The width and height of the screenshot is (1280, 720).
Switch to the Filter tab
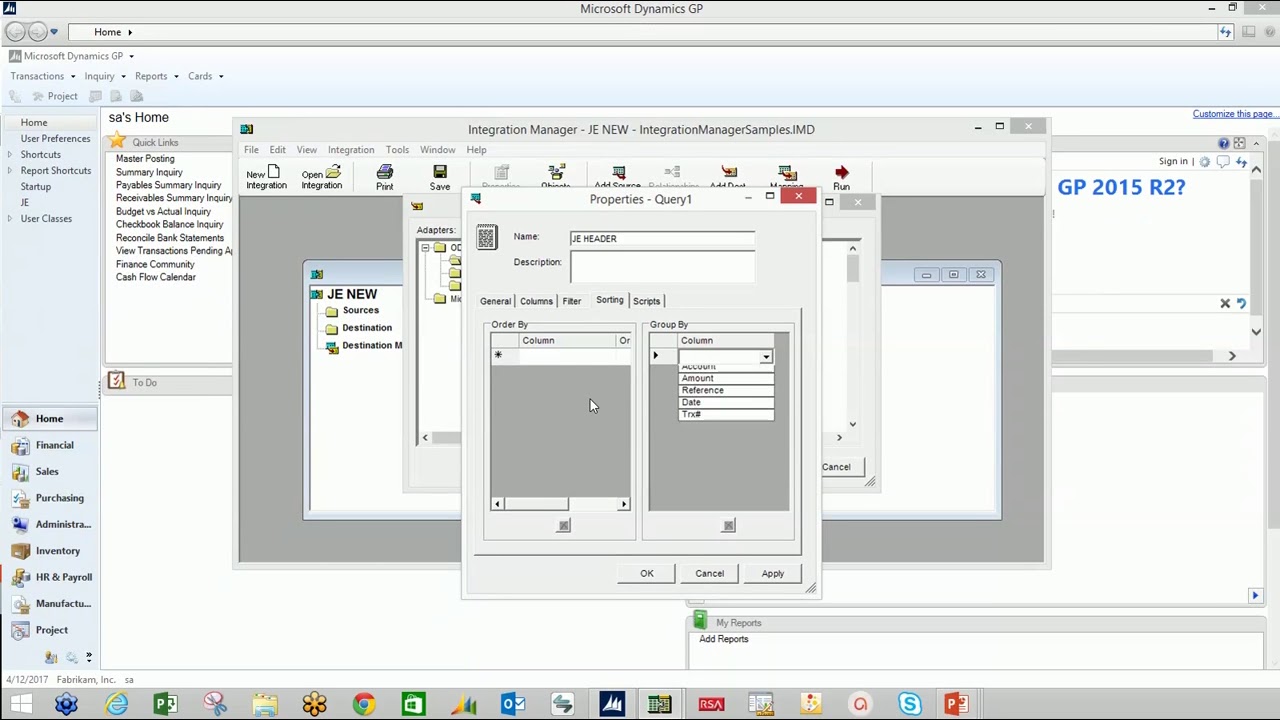(x=572, y=301)
